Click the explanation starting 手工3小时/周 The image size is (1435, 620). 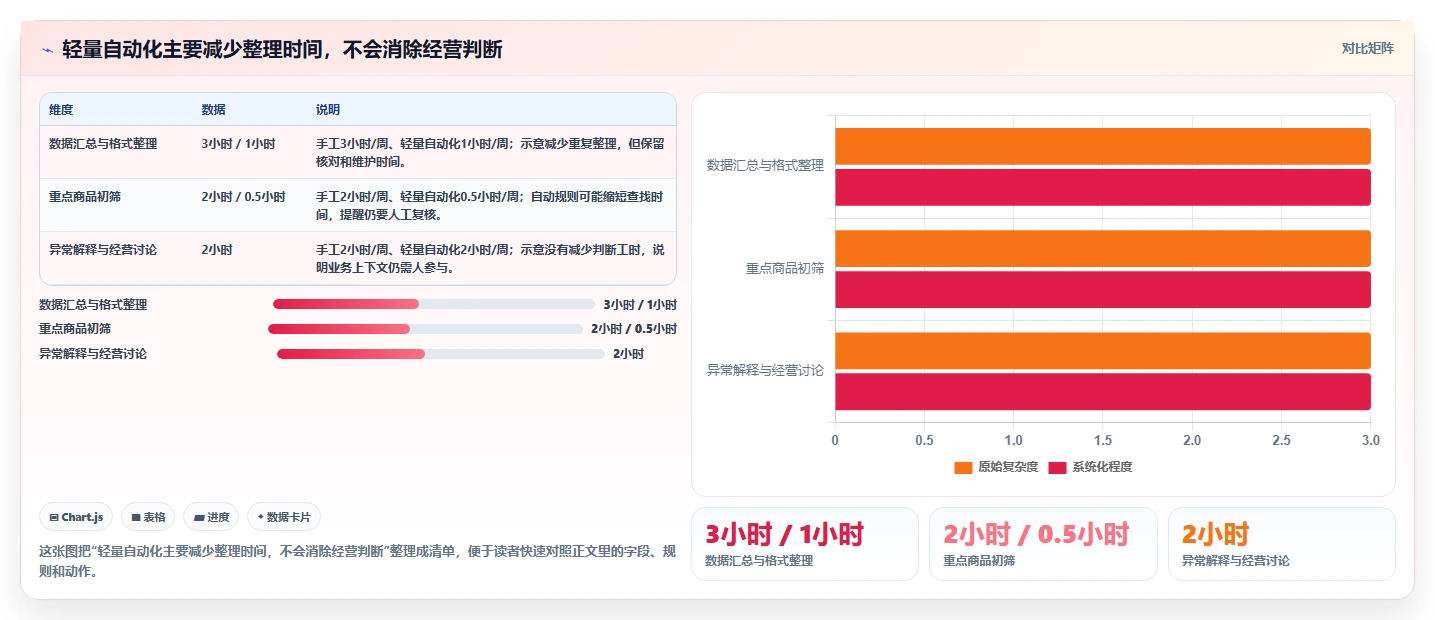[x=490, y=153]
